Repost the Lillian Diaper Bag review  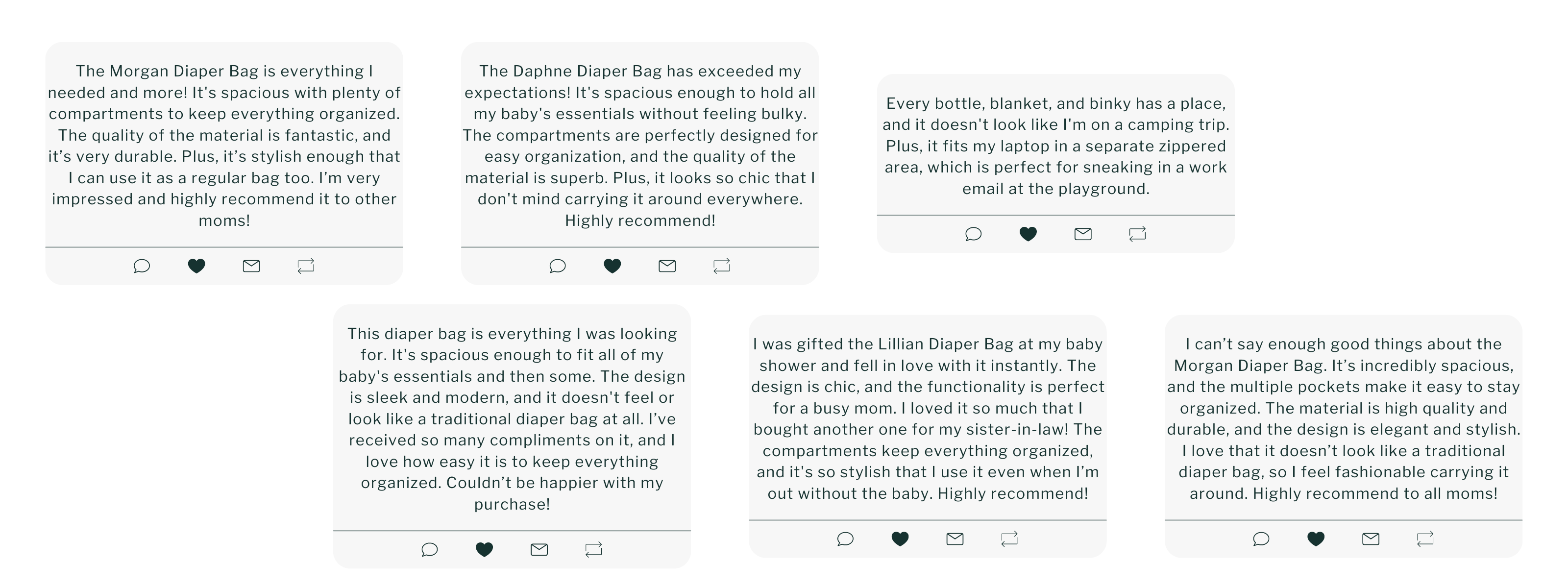[1009, 539]
